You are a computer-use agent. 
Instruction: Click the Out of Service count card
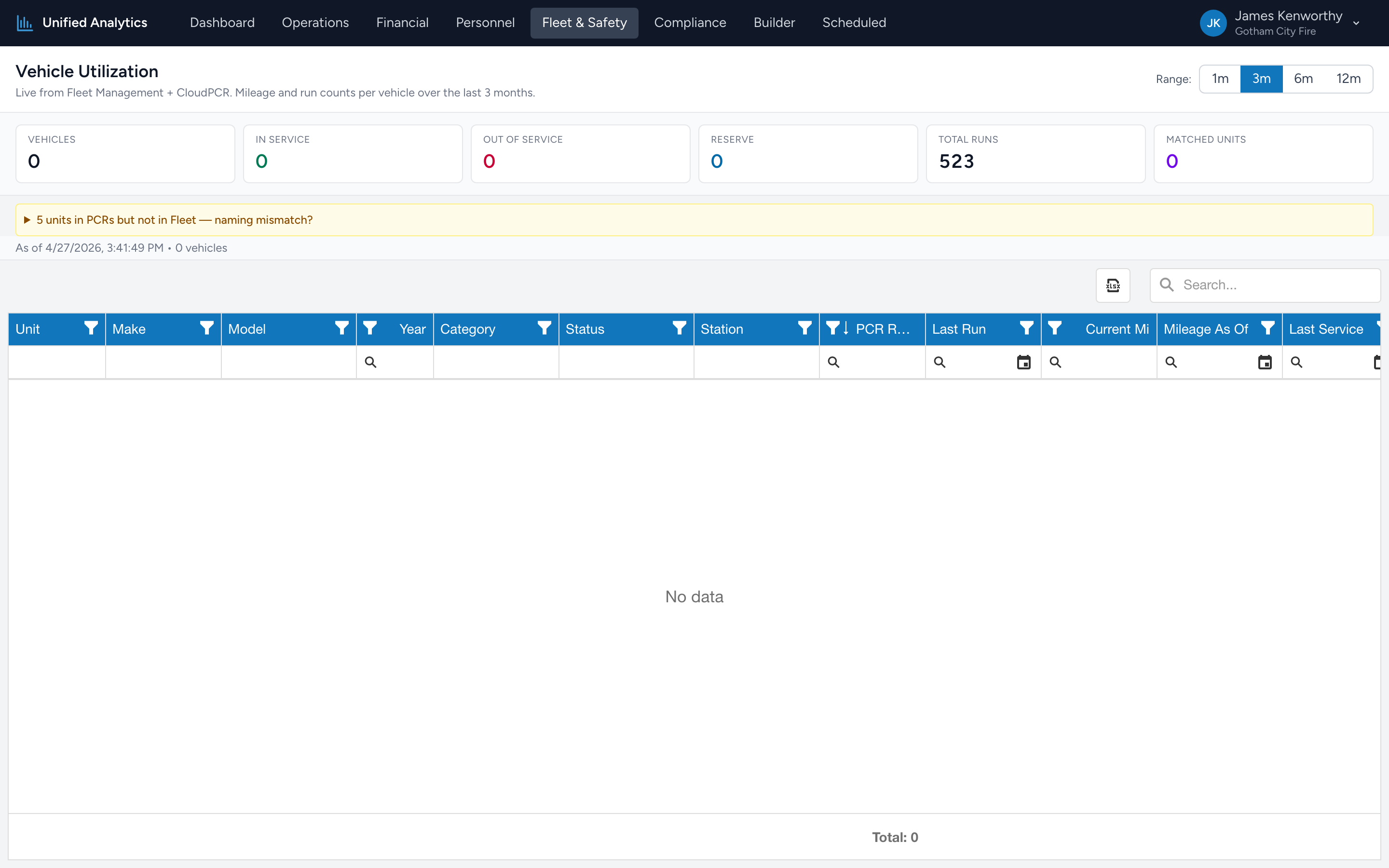click(x=580, y=154)
